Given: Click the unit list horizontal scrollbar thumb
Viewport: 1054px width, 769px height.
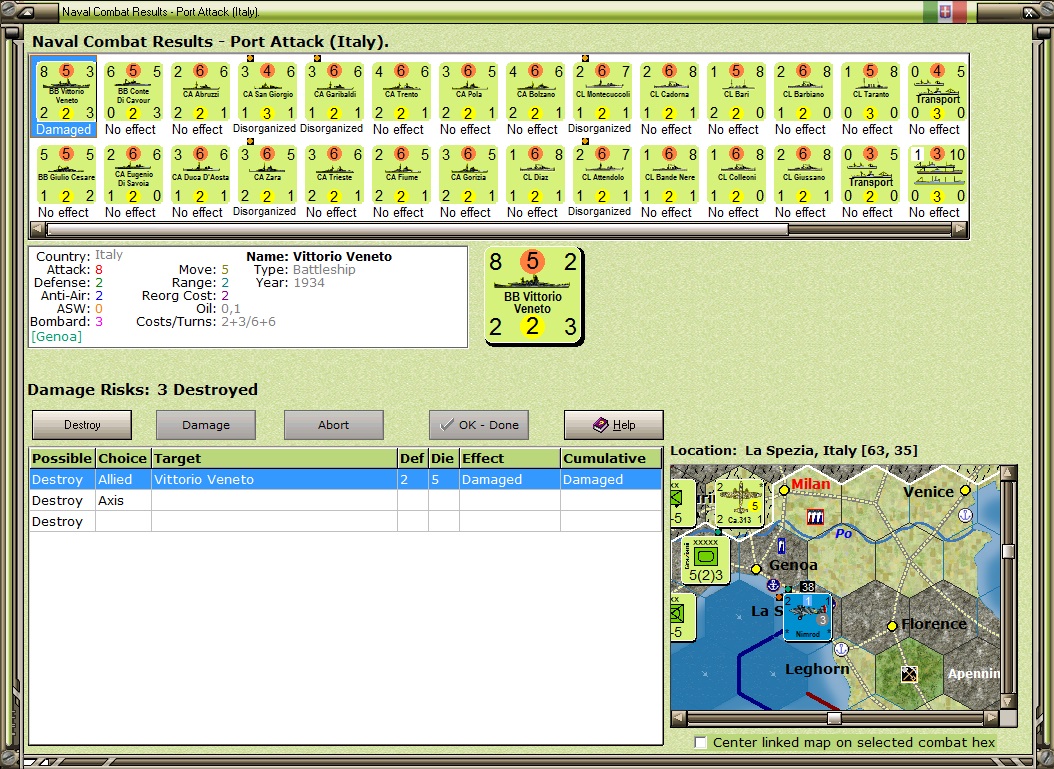Looking at the screenshot, I should 417,229.
